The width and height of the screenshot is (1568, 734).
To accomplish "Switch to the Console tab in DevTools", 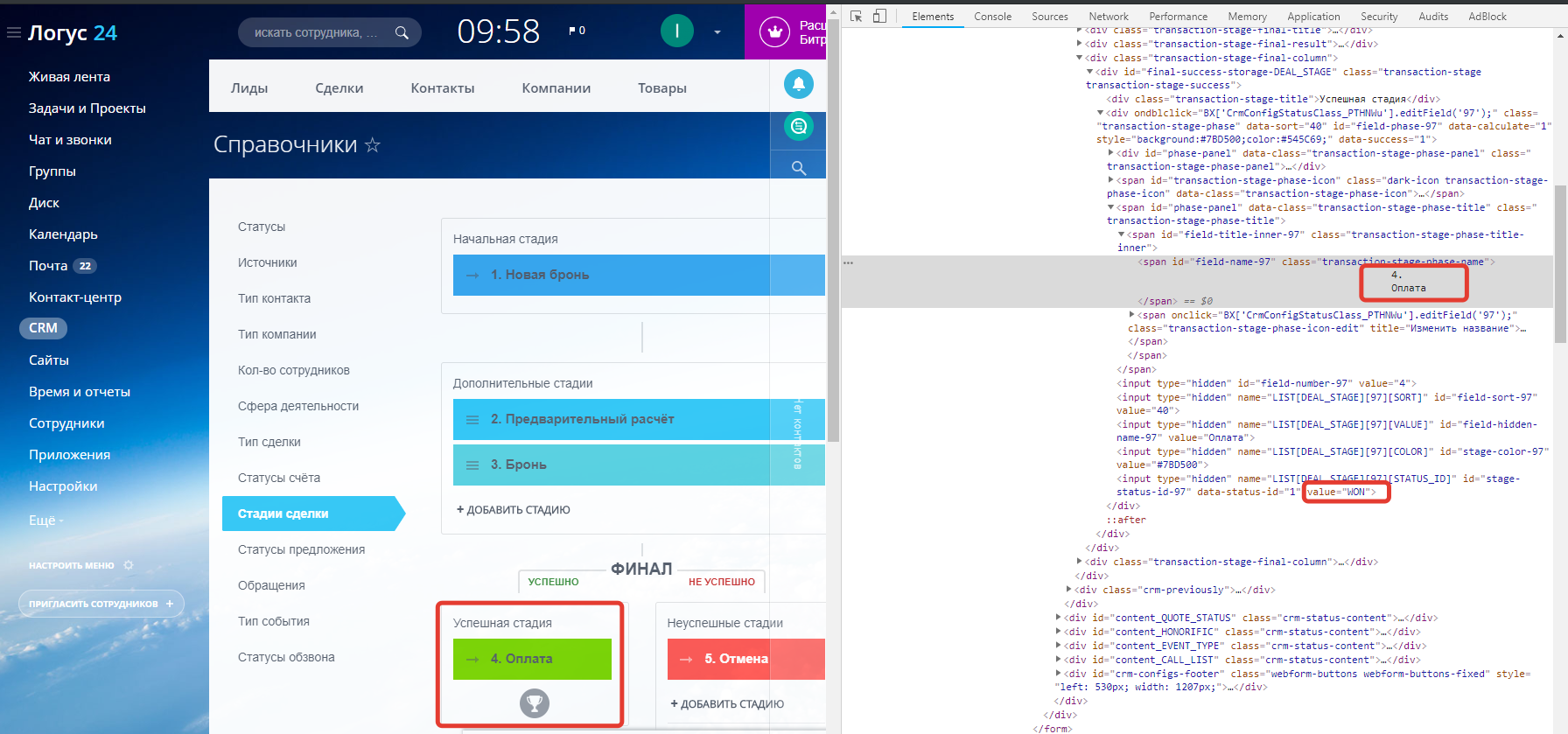I will pos(992,17).
